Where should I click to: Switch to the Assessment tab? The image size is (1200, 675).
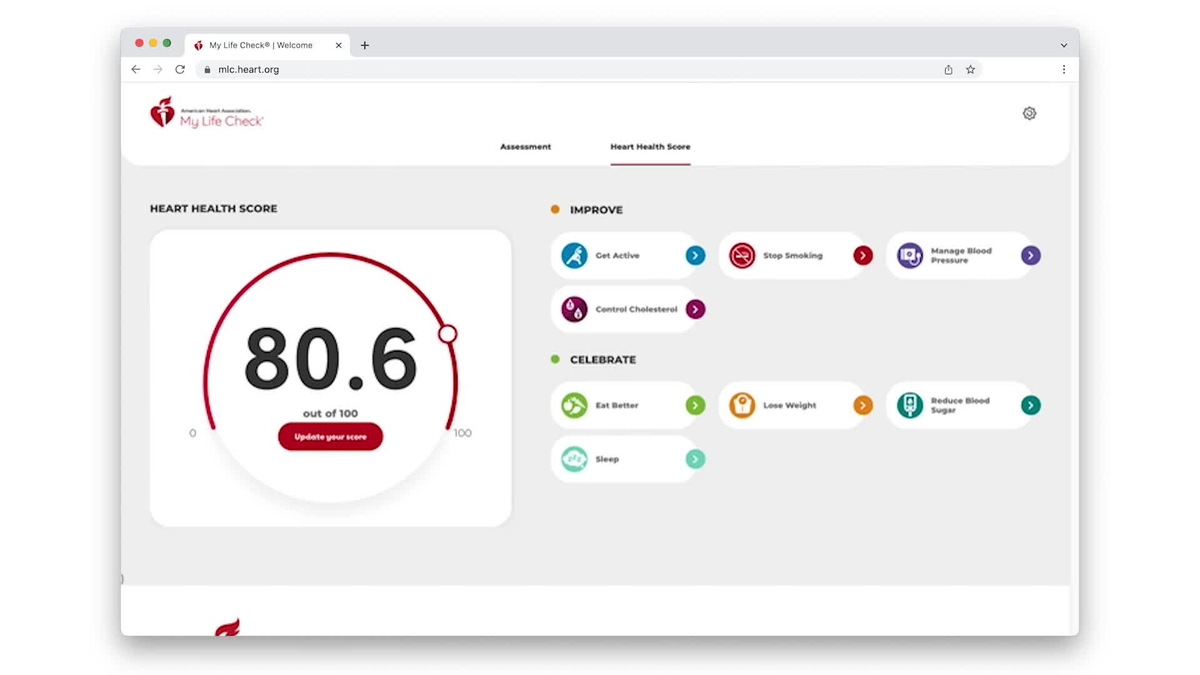point(525,147)
